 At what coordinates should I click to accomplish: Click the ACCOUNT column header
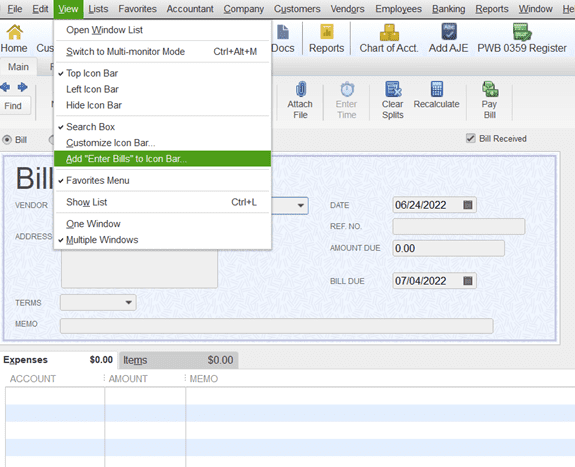33,379
